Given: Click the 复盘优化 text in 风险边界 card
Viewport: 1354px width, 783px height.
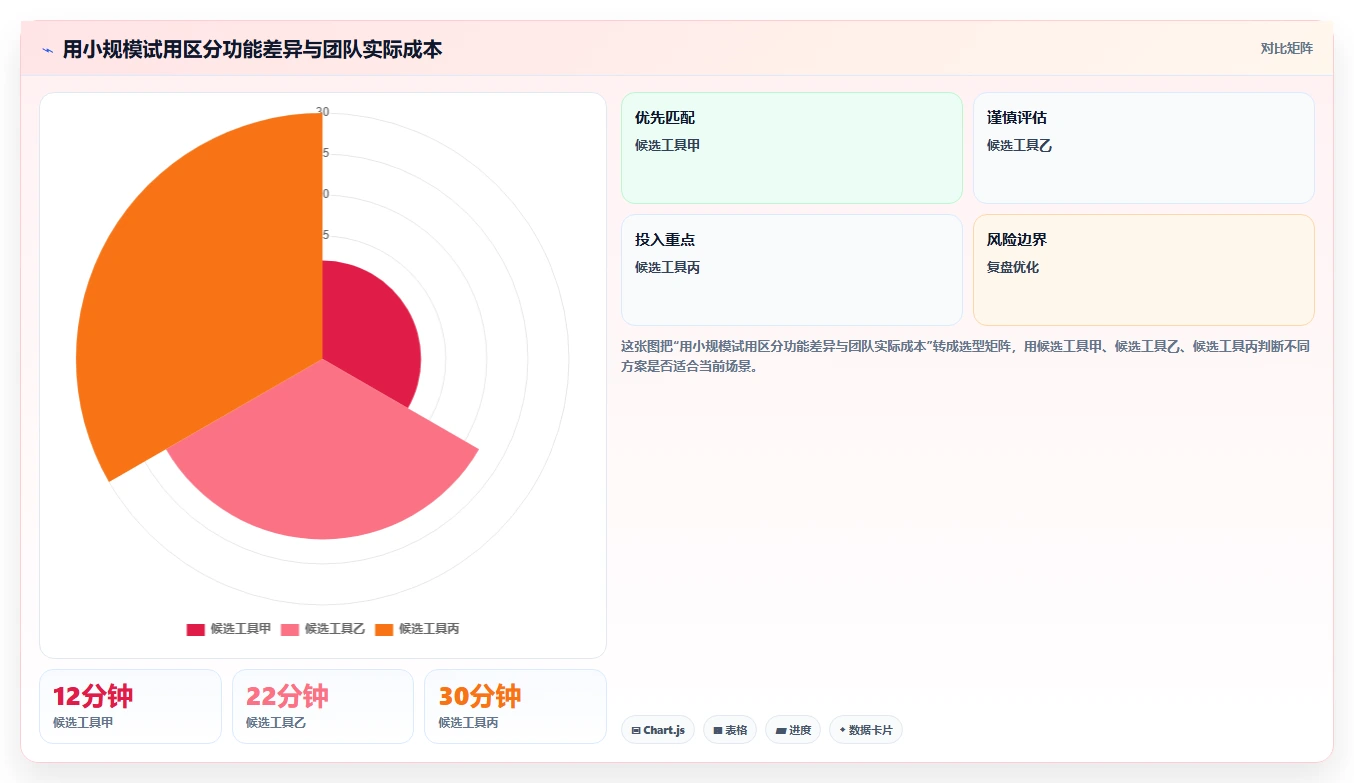Looking at the screenshot, I should click(1013, 267).
